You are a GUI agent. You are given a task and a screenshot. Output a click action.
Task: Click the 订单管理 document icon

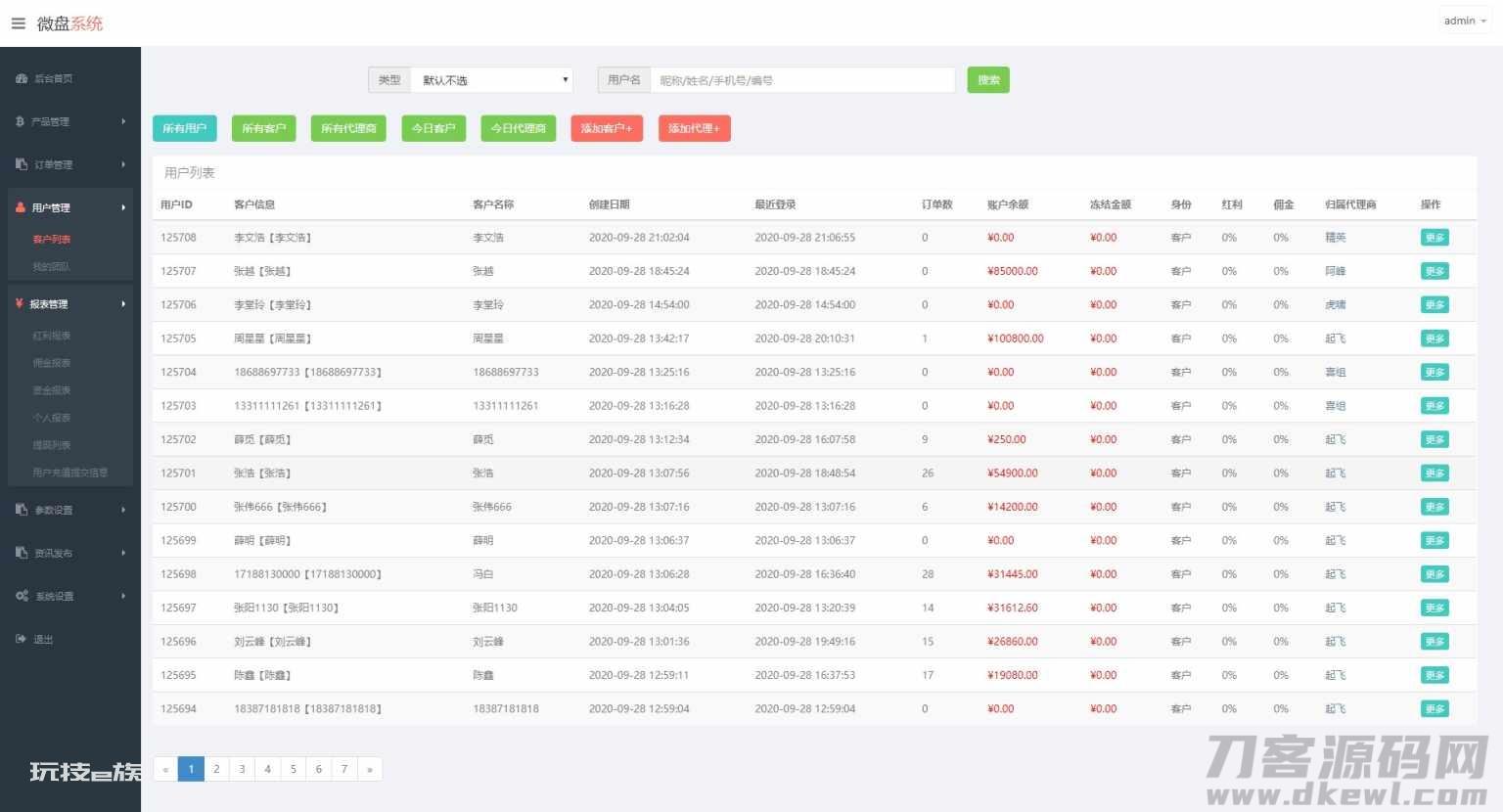click(x=22, y=164)
